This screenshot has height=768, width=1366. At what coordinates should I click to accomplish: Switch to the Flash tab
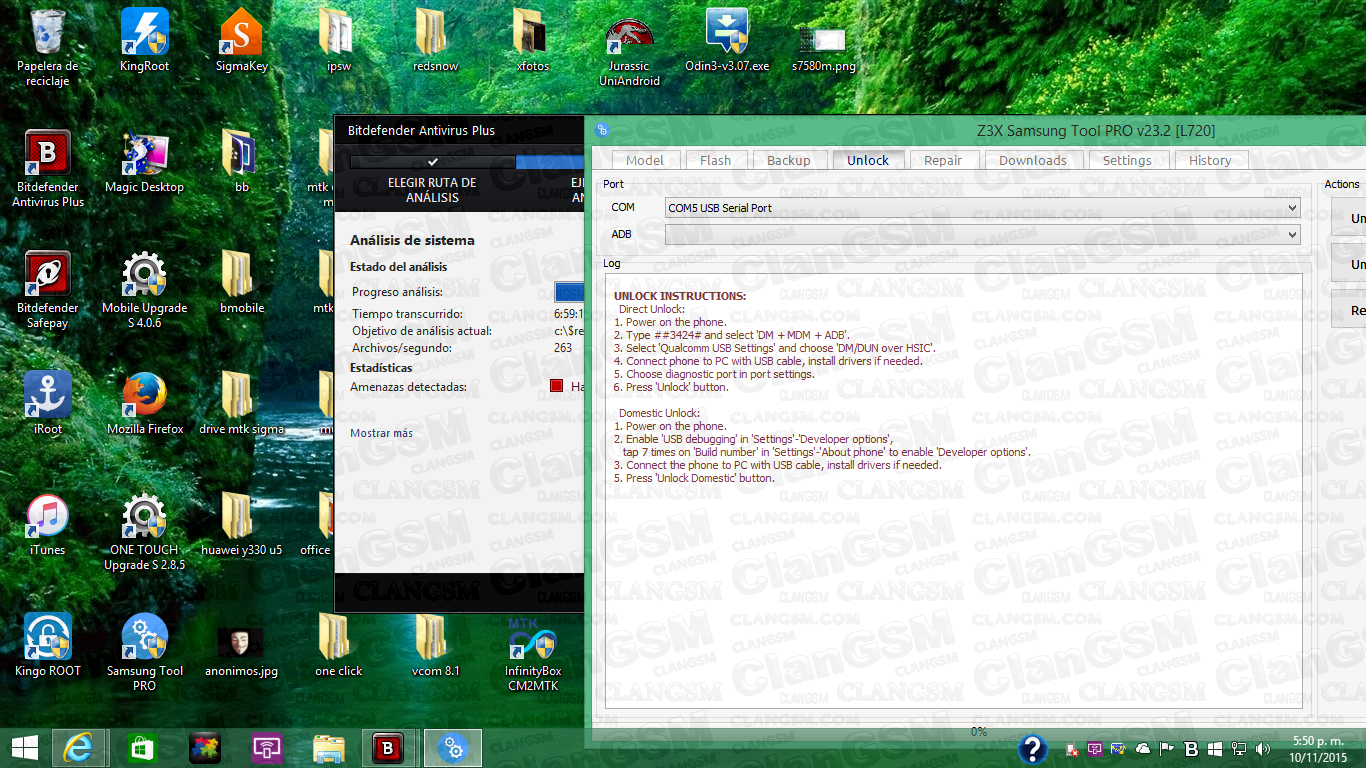[x=715, y=160]
